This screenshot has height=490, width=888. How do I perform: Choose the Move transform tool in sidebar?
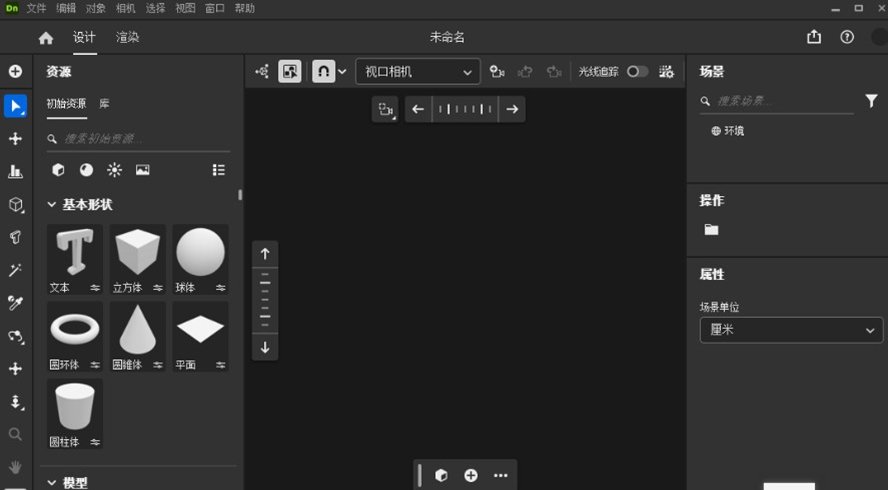tap(15, 139)
